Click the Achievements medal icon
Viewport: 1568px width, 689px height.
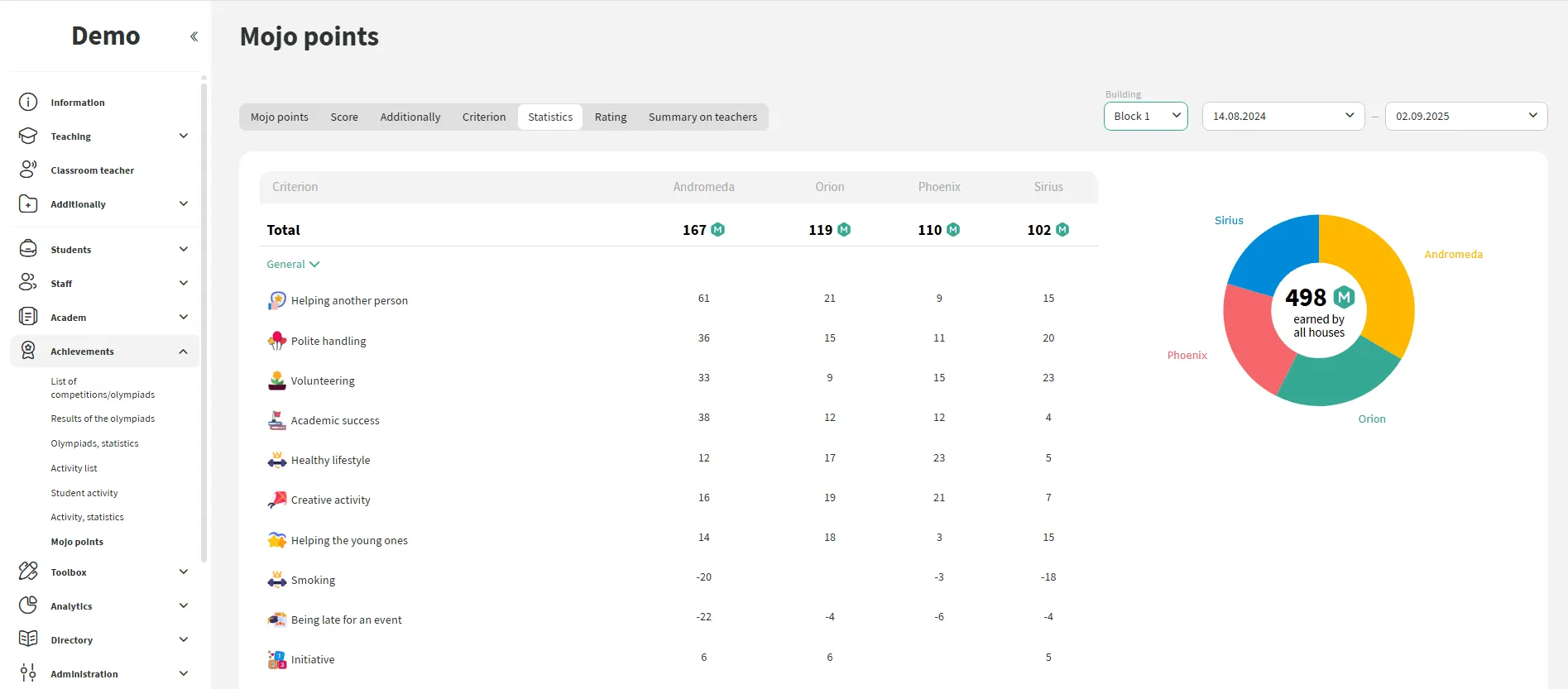(x=28, y=351)
